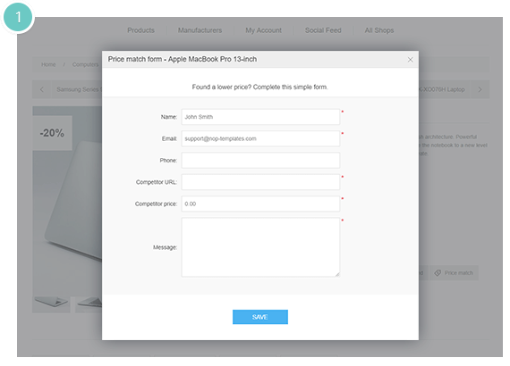Click into the Email field
This screenshot has height=366, width=510.
click(260, 139)
